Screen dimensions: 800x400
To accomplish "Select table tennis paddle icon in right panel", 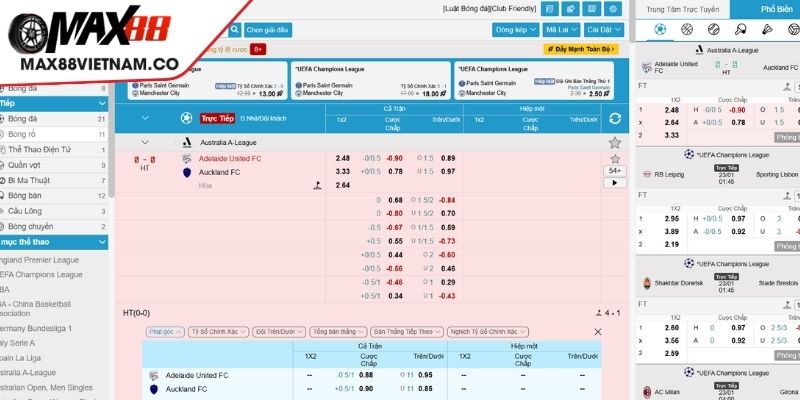I will coord(740,29).
